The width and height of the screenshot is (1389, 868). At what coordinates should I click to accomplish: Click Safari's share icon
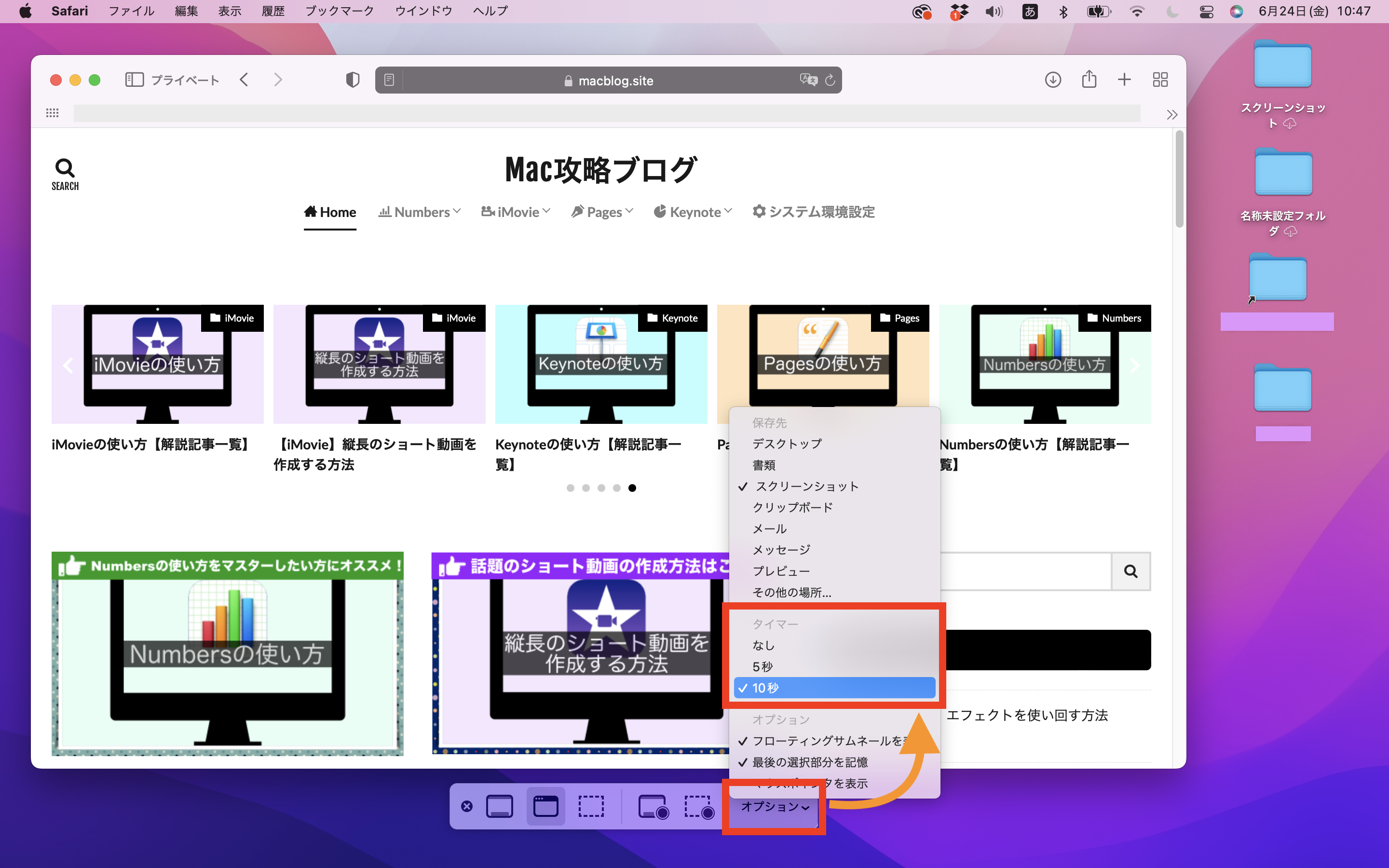pyautogui.click(x=1089, y=79)
